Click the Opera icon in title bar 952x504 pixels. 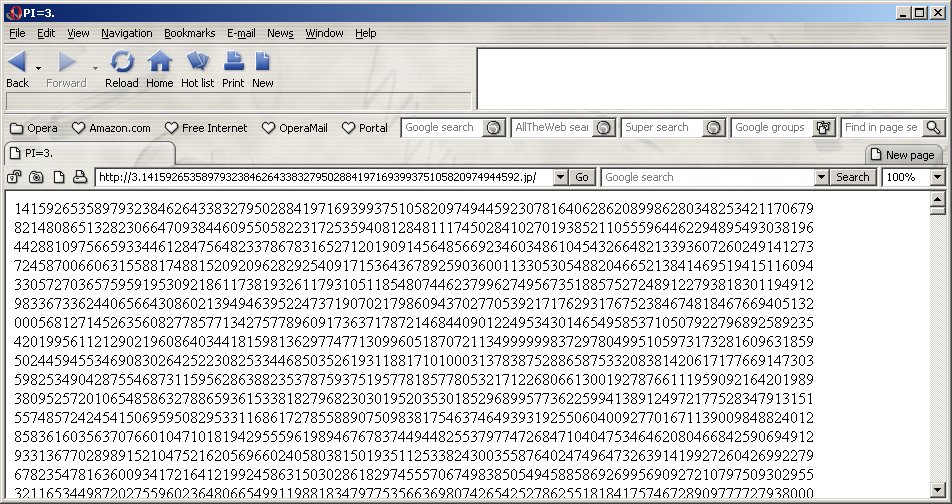point(13,13)
